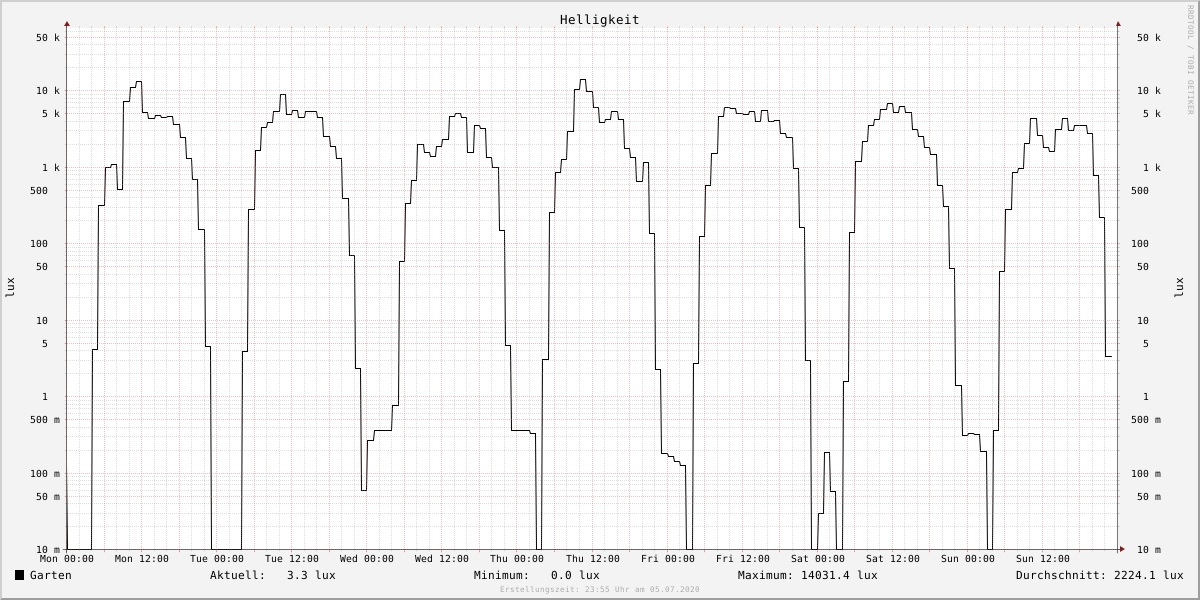Click the vertical "lux" label beside right axis
This screenshot has width=1200, height=600.
(x=1180, y=288)
